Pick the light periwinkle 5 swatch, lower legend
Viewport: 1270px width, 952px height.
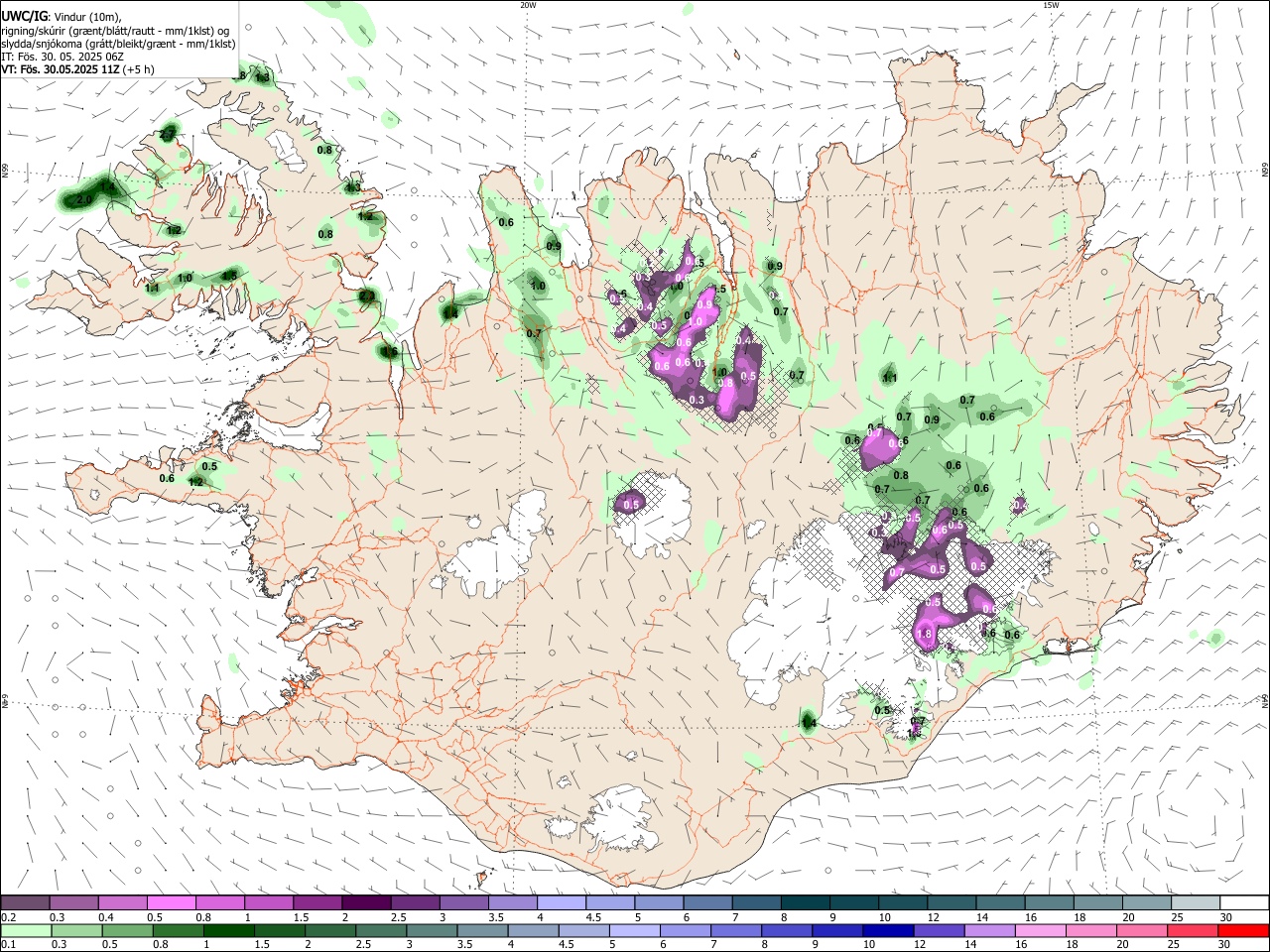pos(633,930)
